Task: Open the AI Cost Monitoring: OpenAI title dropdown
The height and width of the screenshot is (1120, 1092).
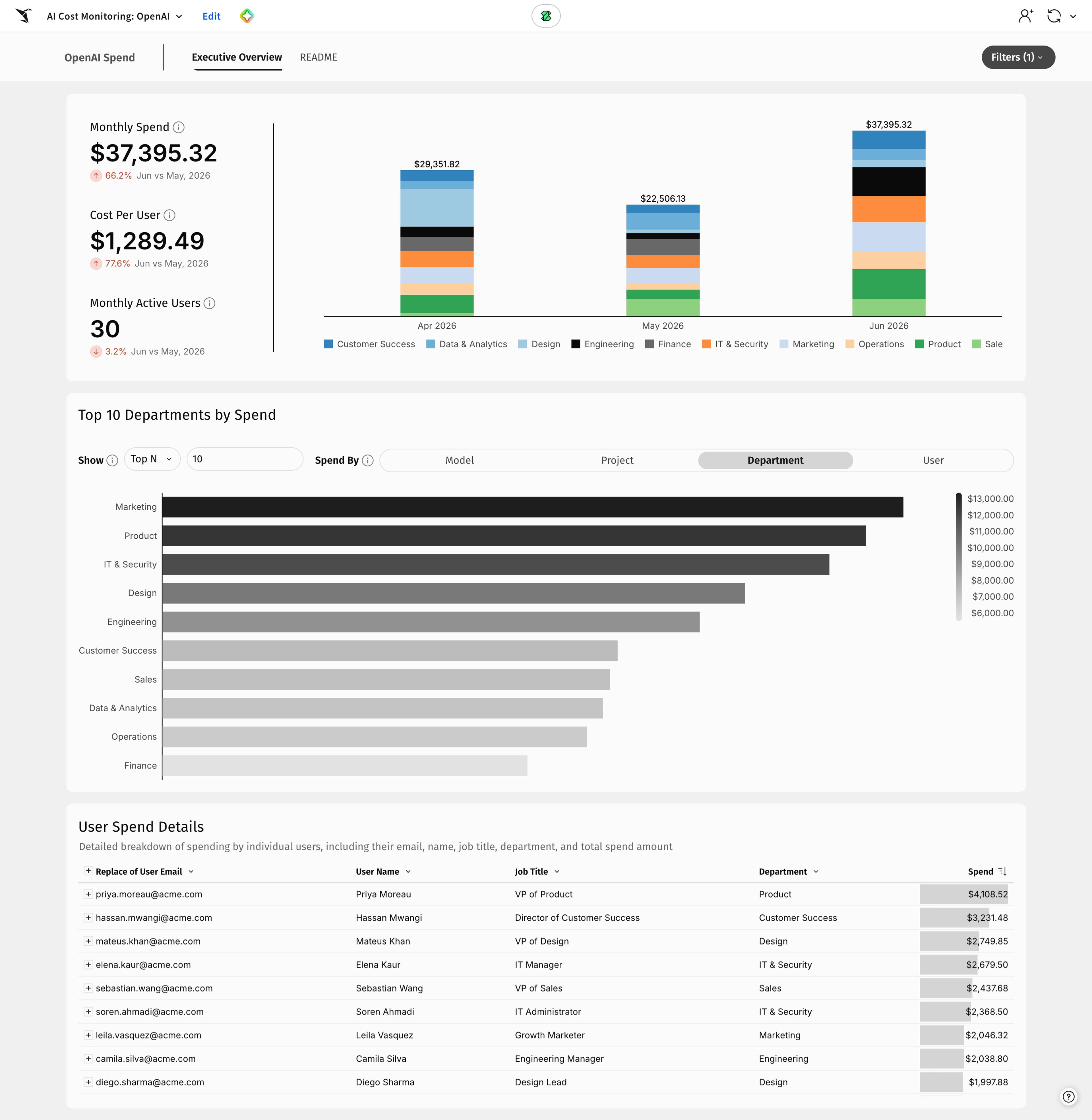Action: [x=114, y=16]
